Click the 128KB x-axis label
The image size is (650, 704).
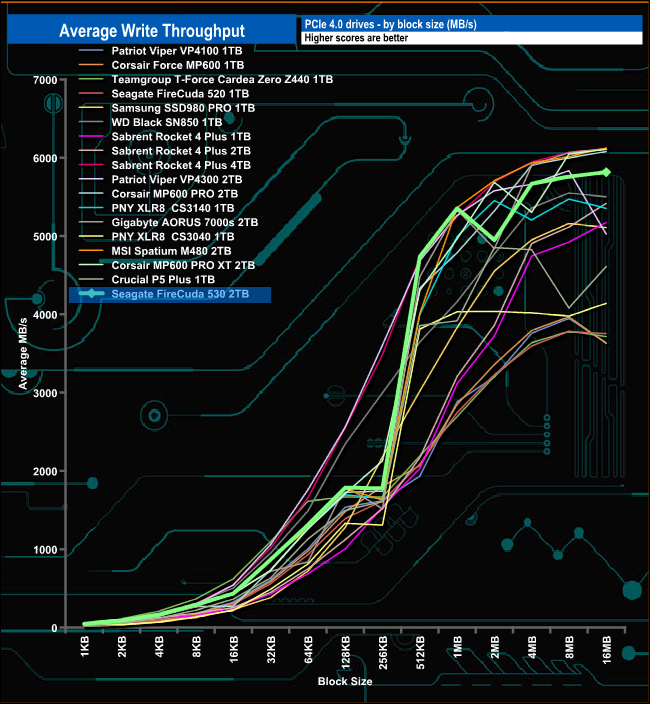tap(345, 652)
